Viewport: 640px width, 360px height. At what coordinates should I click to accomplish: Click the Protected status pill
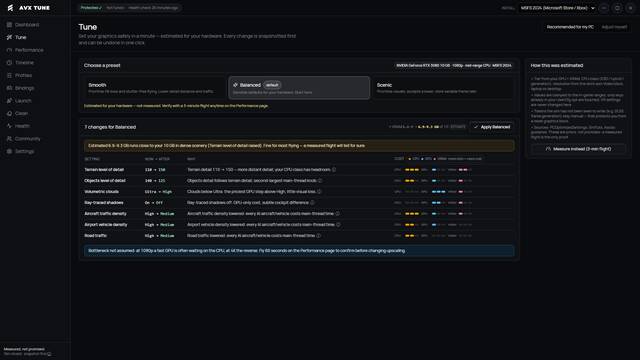[91, 8]
